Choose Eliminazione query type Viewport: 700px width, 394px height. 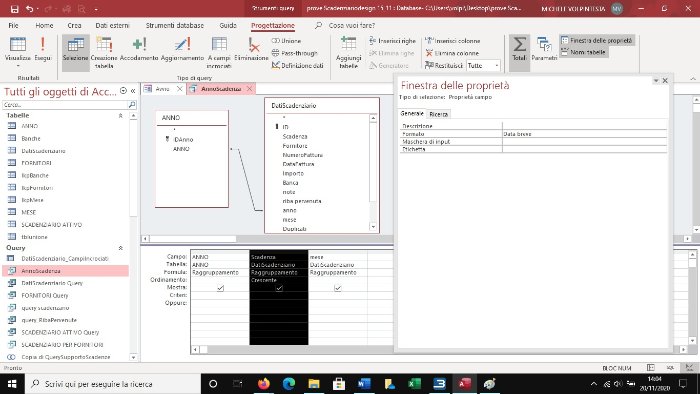251,49
